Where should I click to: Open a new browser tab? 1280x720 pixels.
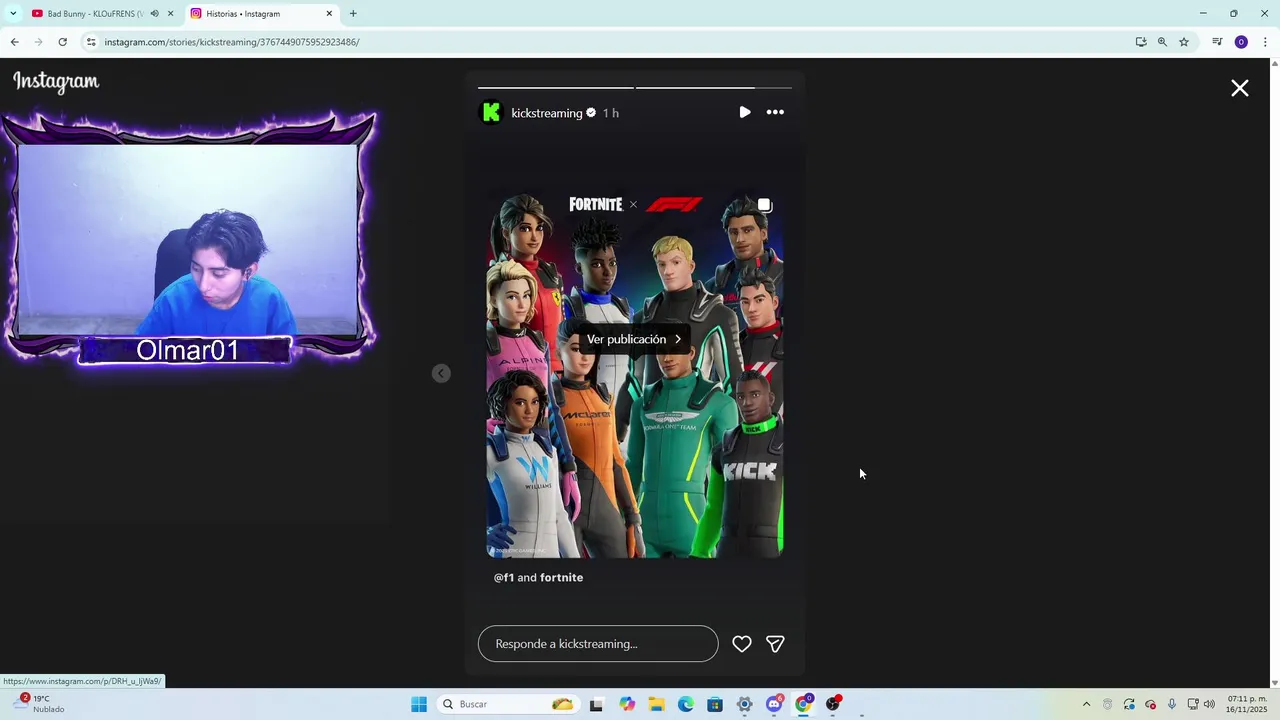pyautogui.click(x=353, y=14)
